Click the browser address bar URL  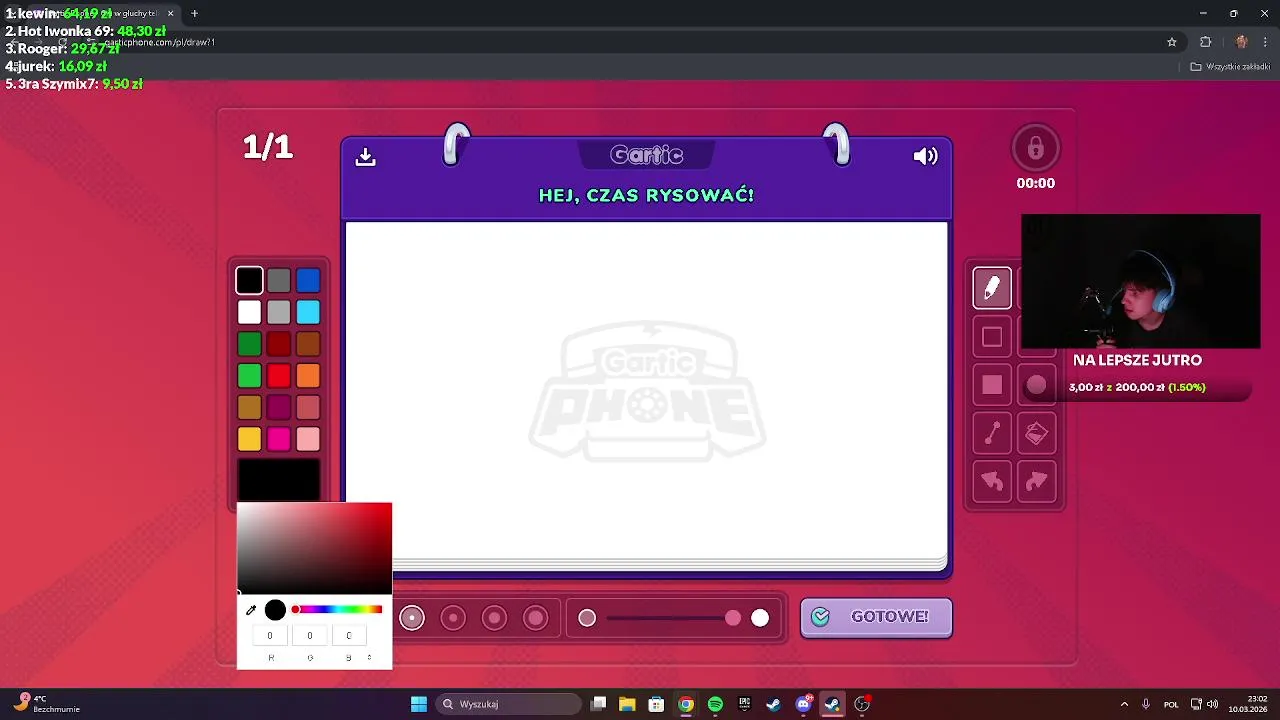click(x=160, y=42)
